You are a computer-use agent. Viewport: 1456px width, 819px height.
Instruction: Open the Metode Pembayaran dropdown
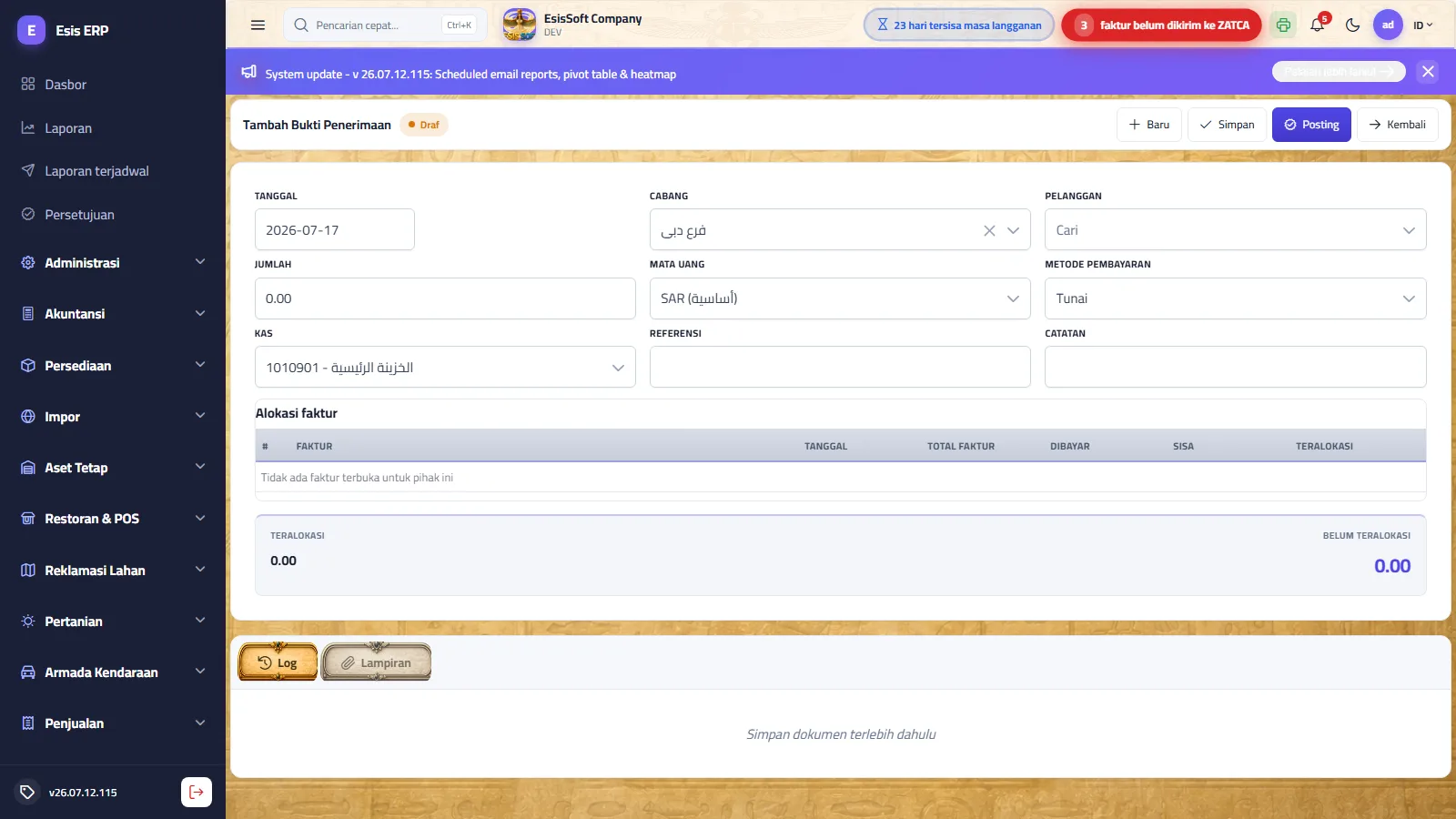point(1235,298)
